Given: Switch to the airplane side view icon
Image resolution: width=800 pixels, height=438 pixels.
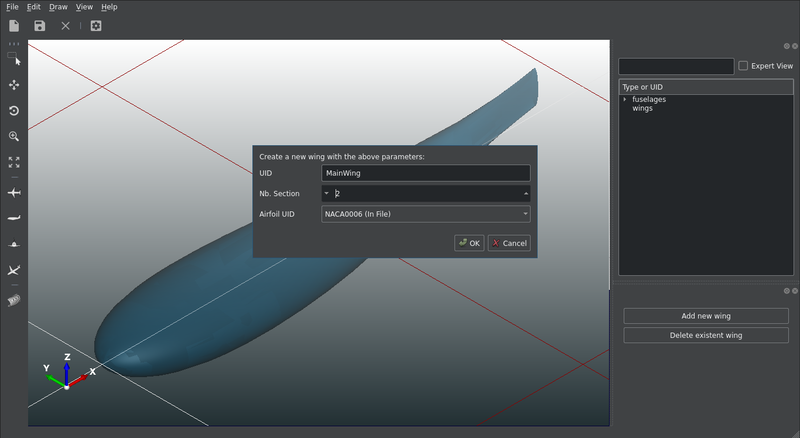Looking at the screenshot, I should click(x=14, y=217).
